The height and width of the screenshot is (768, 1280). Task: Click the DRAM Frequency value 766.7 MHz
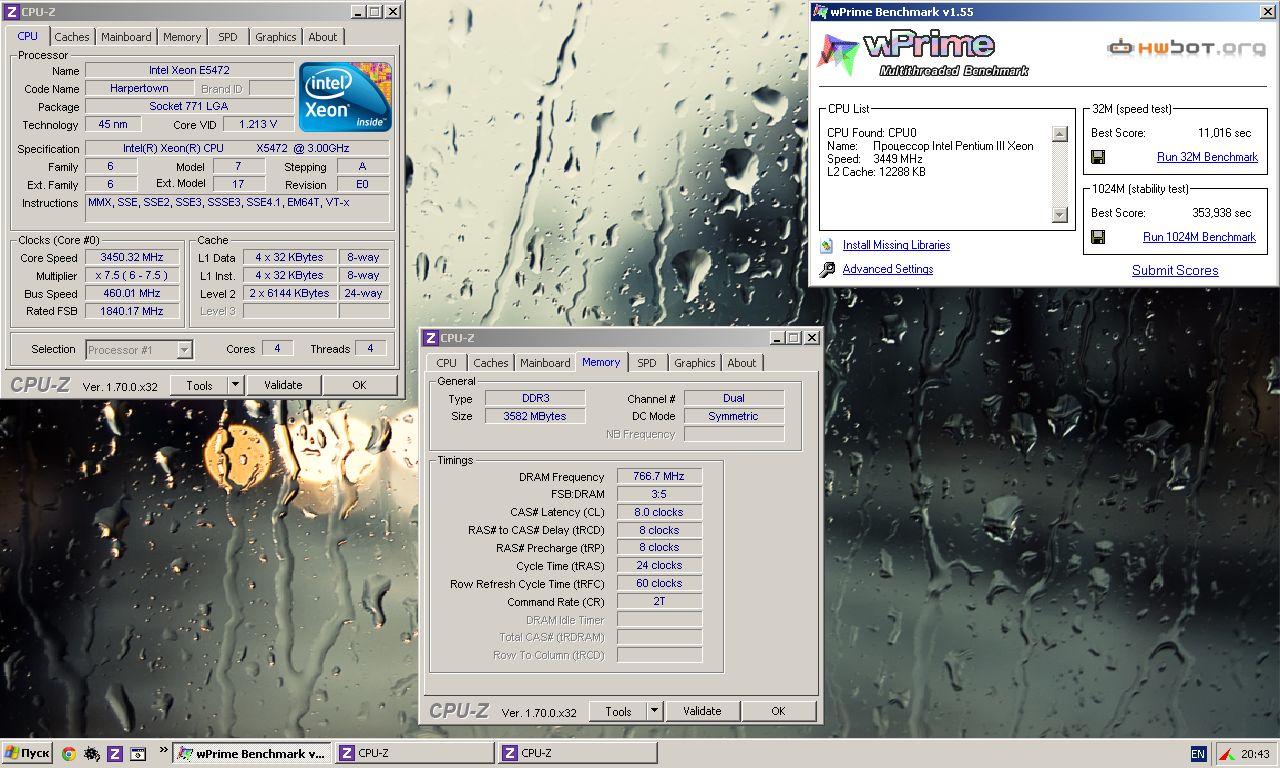pyautogui.click(x=660, y=477)
